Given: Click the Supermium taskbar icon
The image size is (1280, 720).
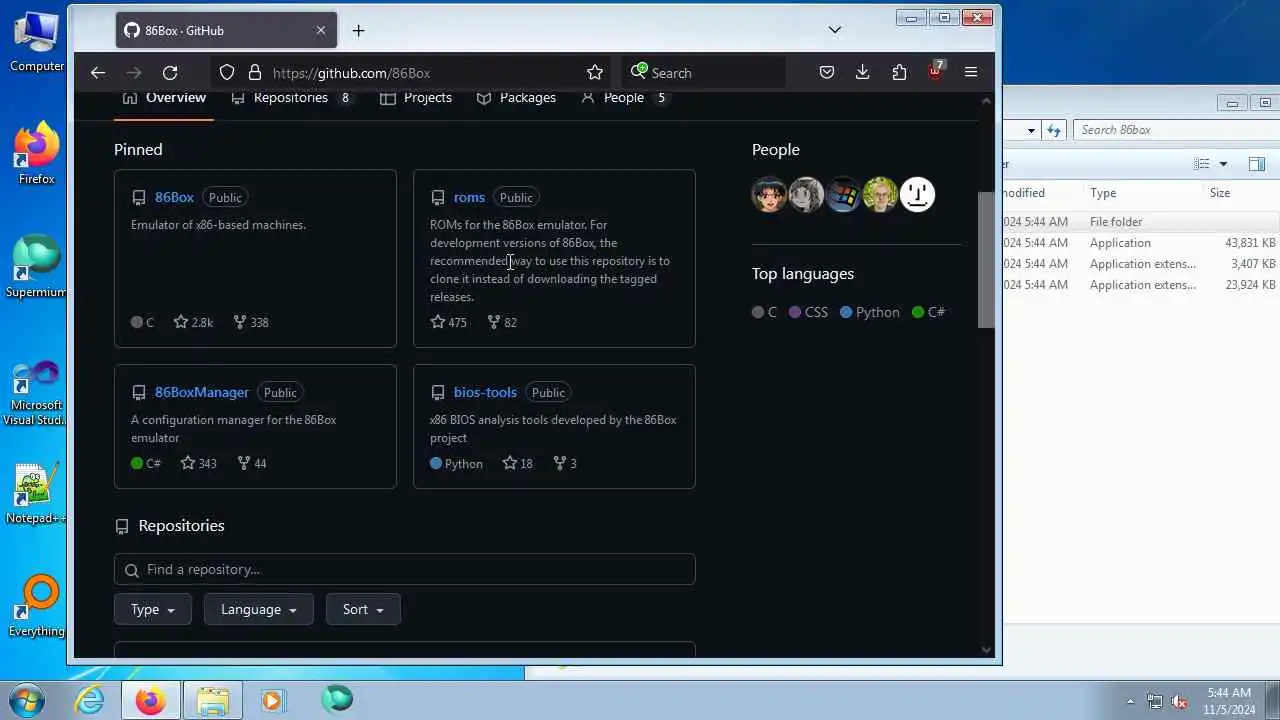Looking at the screenshot, I should (336, 700).
